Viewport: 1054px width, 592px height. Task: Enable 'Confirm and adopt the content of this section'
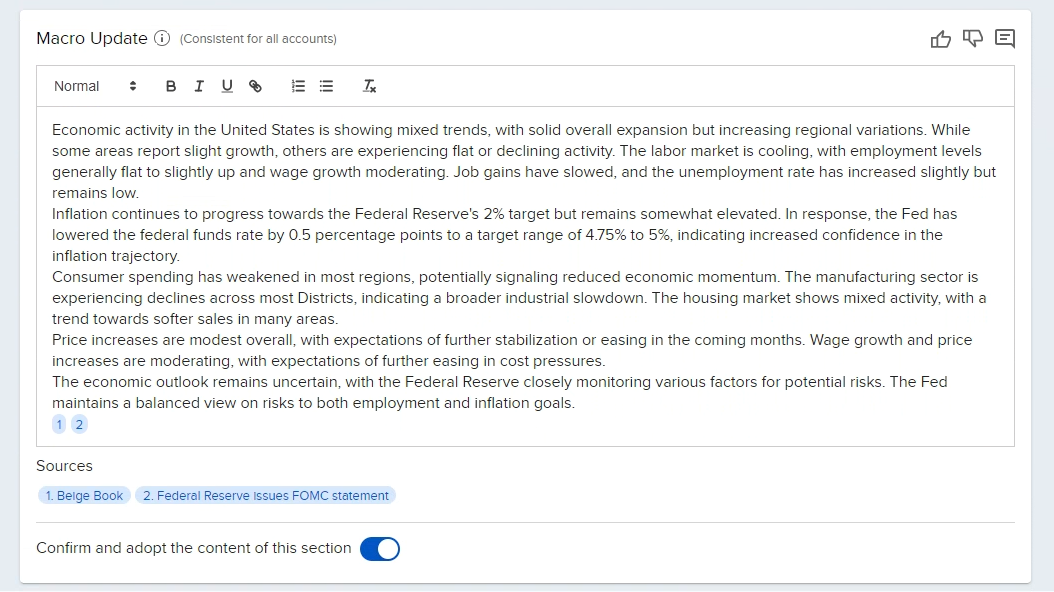(379, 548)
